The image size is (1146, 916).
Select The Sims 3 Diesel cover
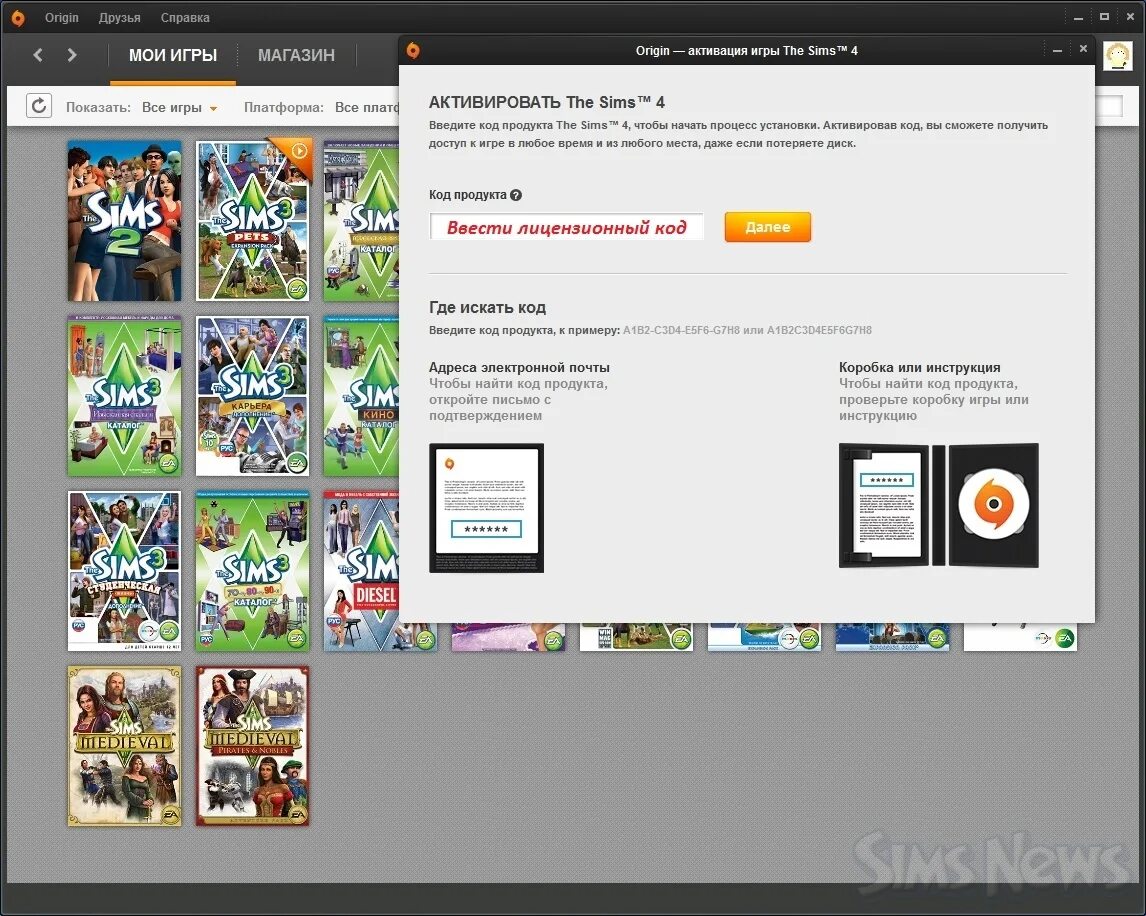click(361, 571)
